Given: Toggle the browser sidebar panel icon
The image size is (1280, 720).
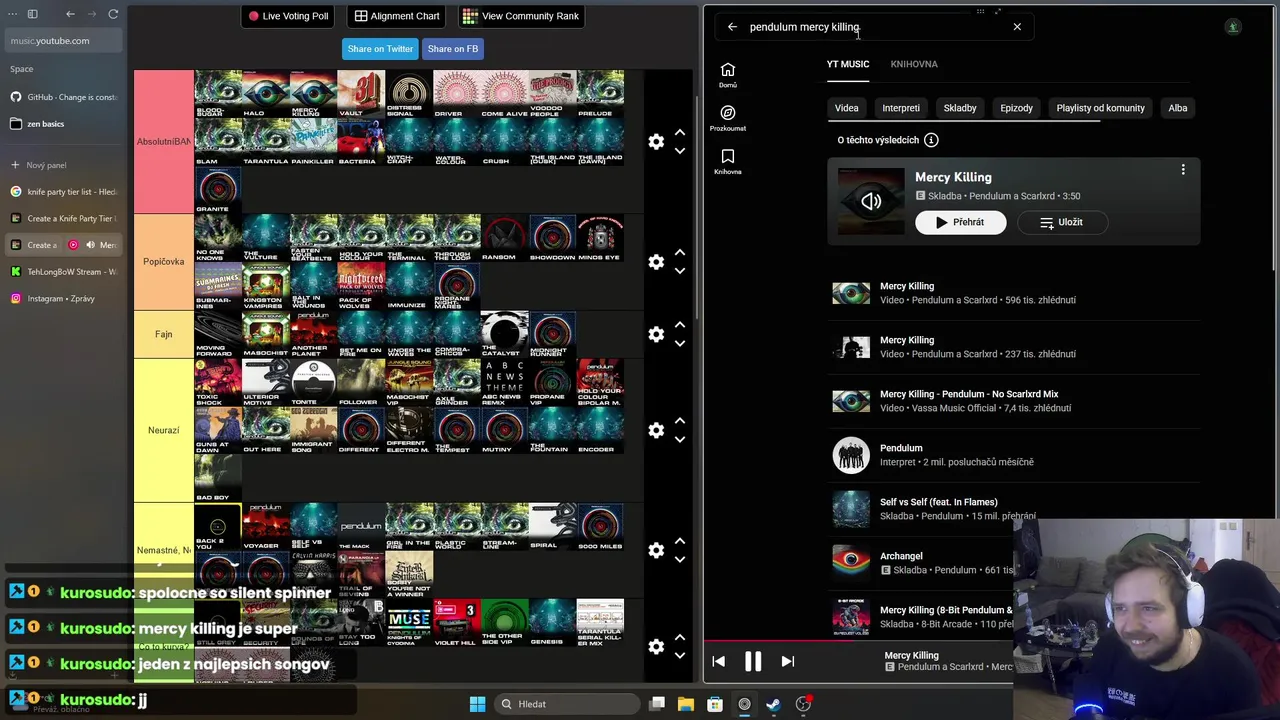Looking at the screenshot, I should pos(32,14).
